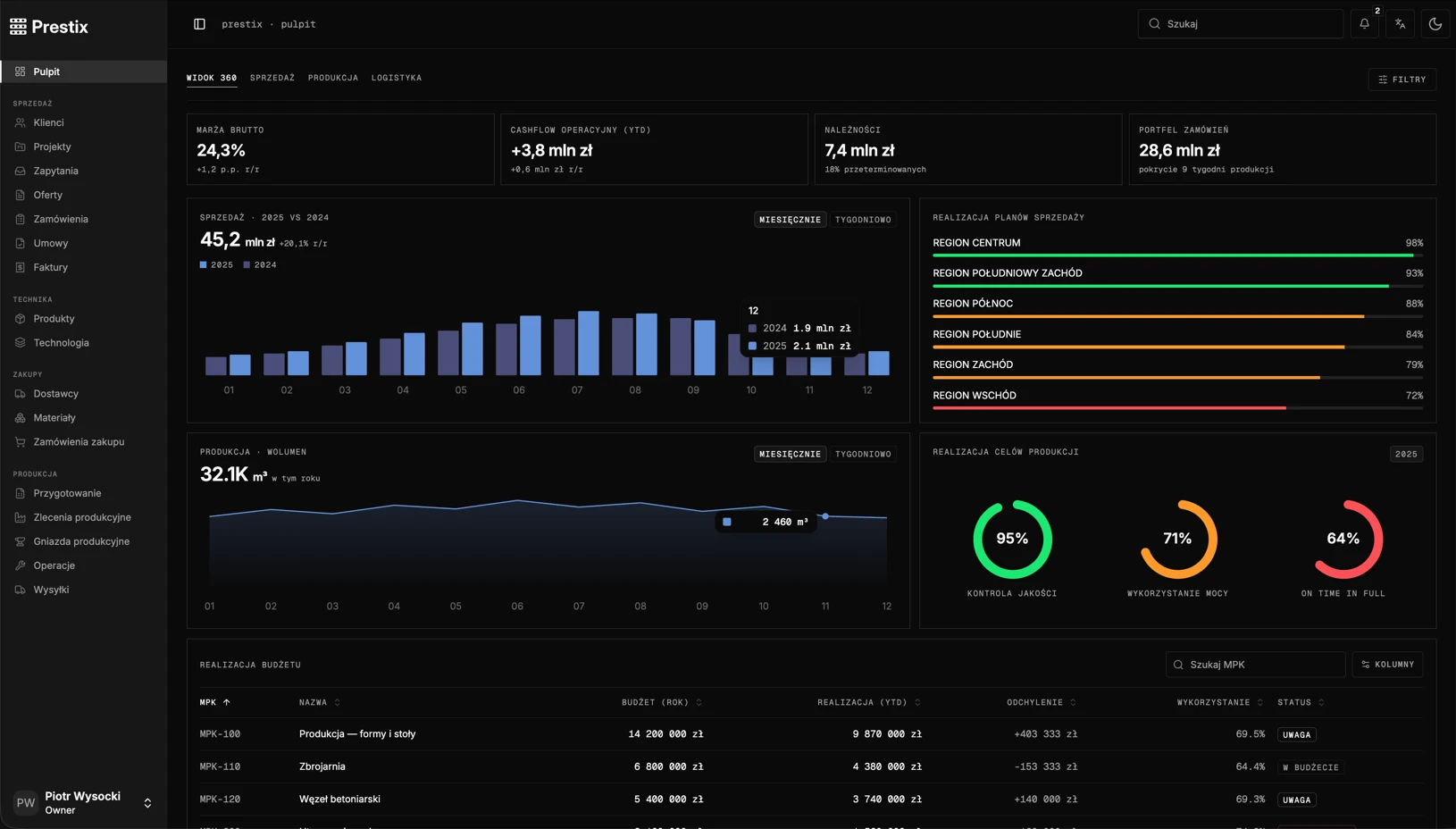1456x829 pixels.
Task: Open the Filtry button
Action: [1402, 80]
